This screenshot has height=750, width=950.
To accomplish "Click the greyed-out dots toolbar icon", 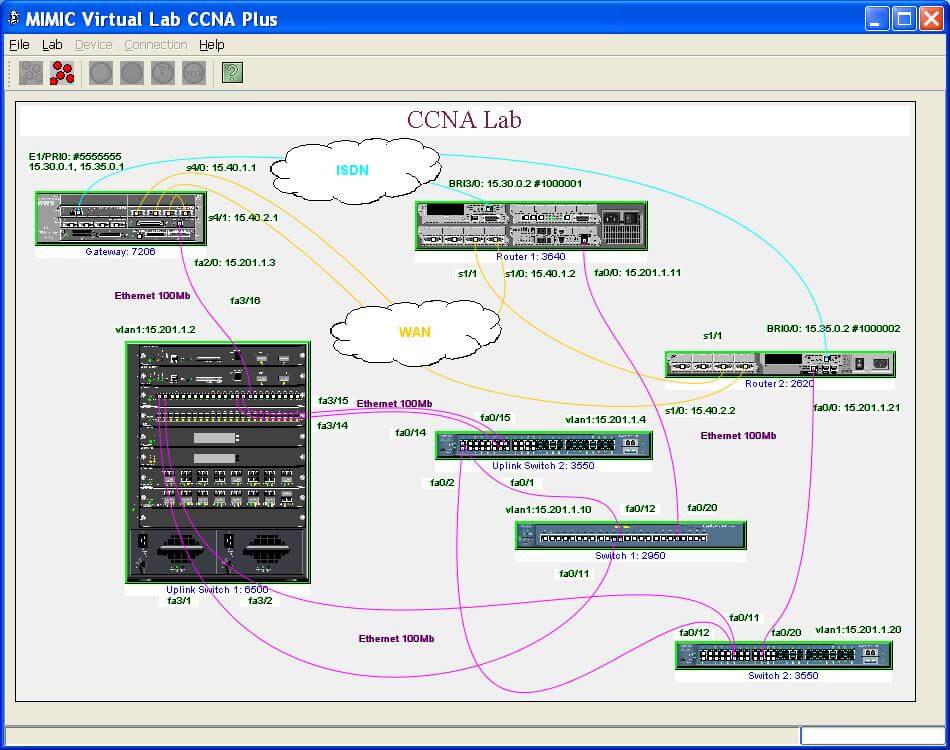I will click(30, 73).
